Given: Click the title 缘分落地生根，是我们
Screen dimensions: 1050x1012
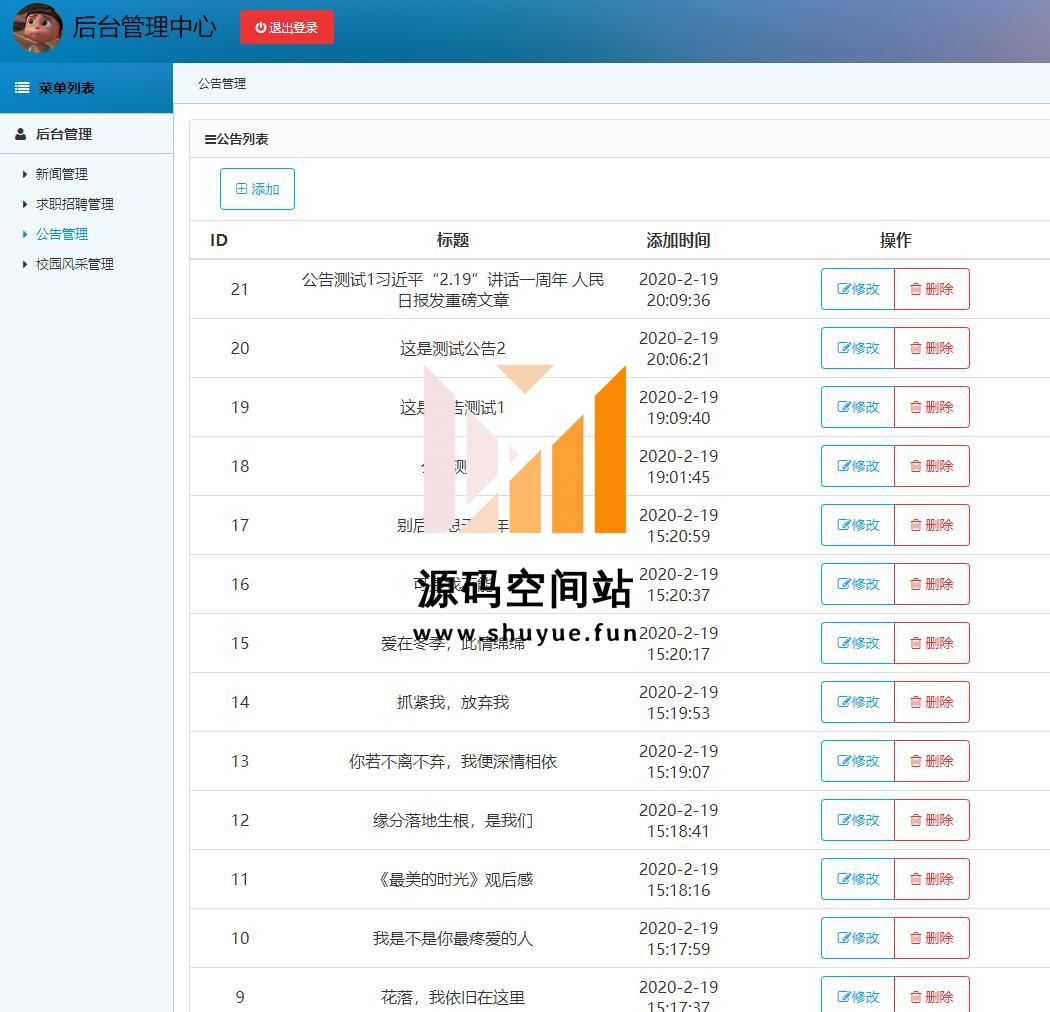Looking at the screenshot, I should point(453,820).
